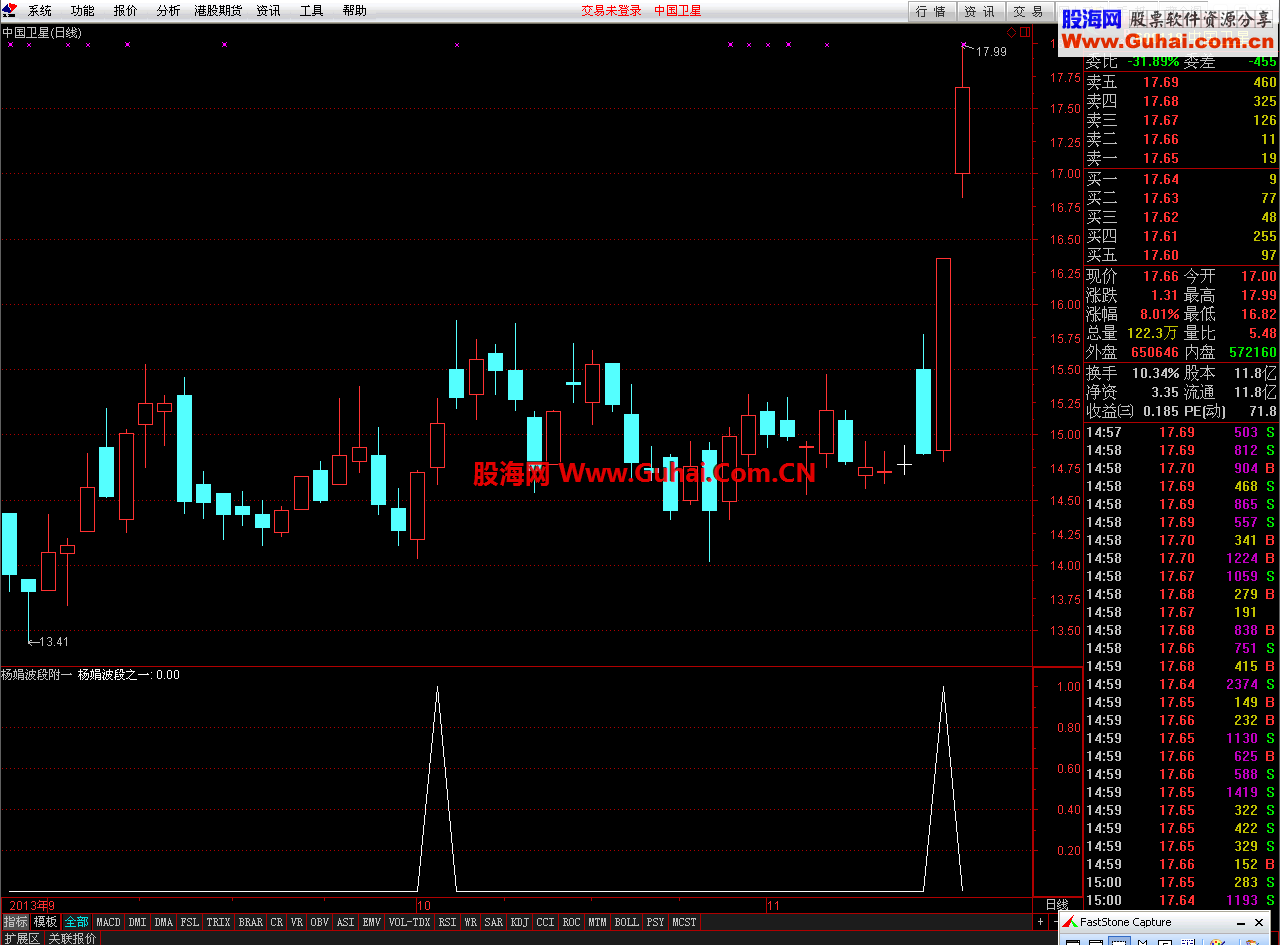Switch to the TRIX indicator
The image size is (1280, 945).
[219, 922]
